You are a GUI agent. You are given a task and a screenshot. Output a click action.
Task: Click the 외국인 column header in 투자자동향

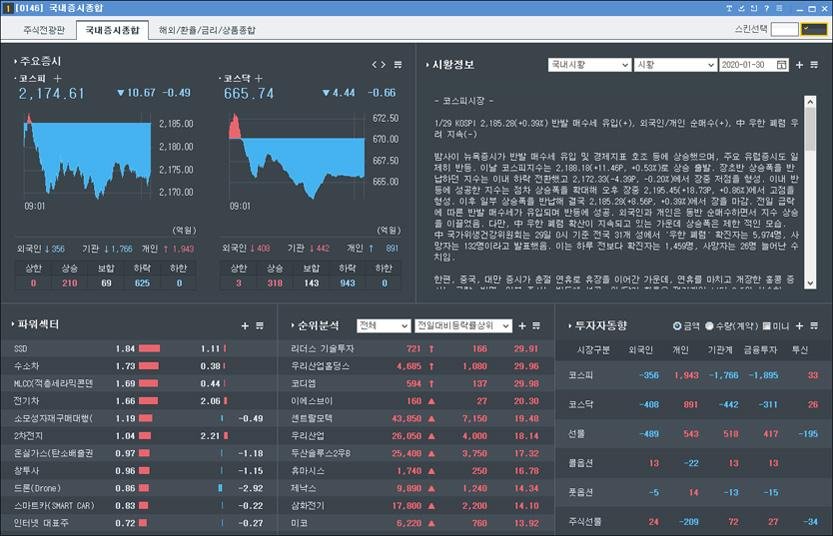click(x=640, y=350)
